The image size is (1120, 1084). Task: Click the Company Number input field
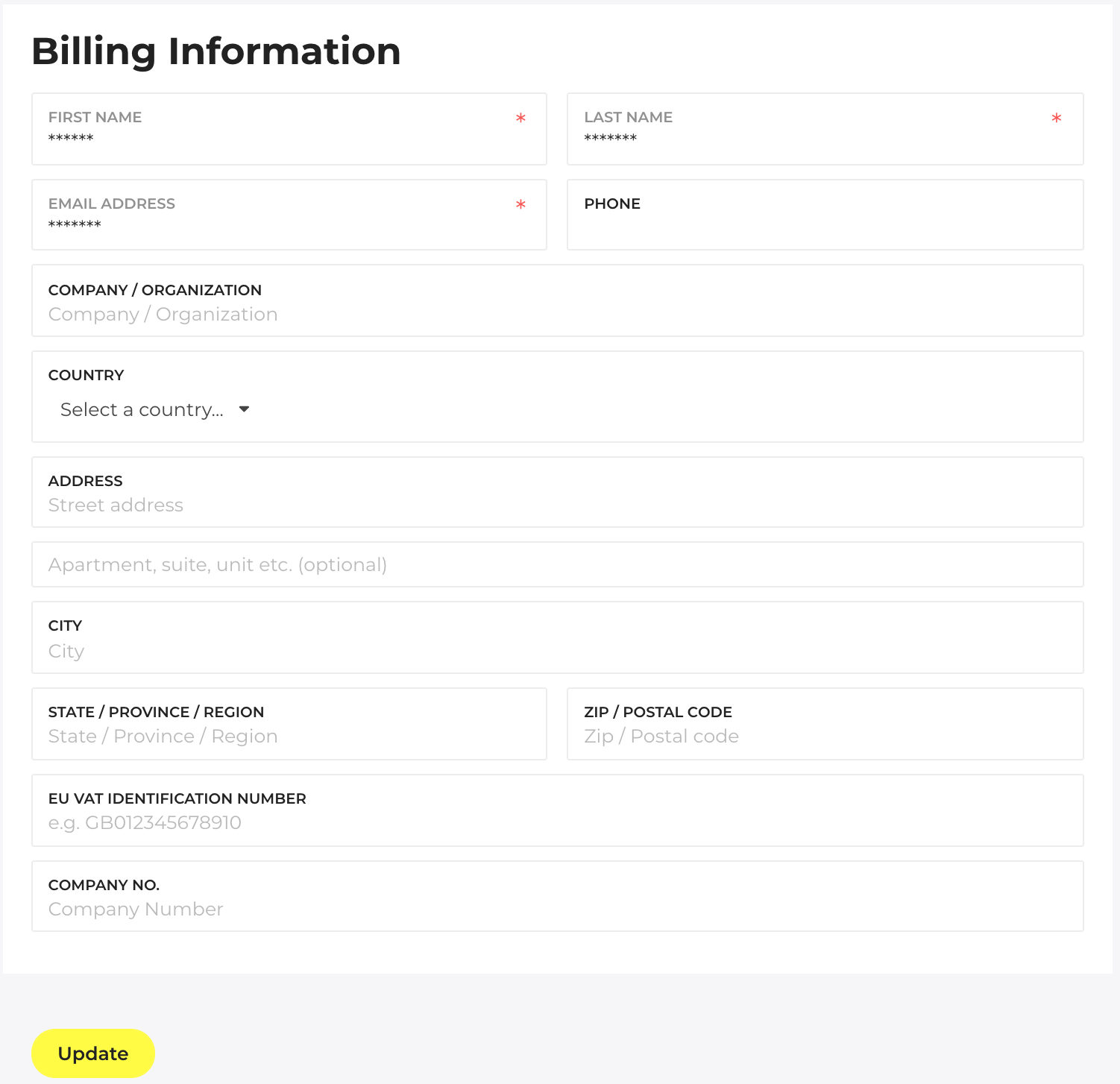pos(558,896)
